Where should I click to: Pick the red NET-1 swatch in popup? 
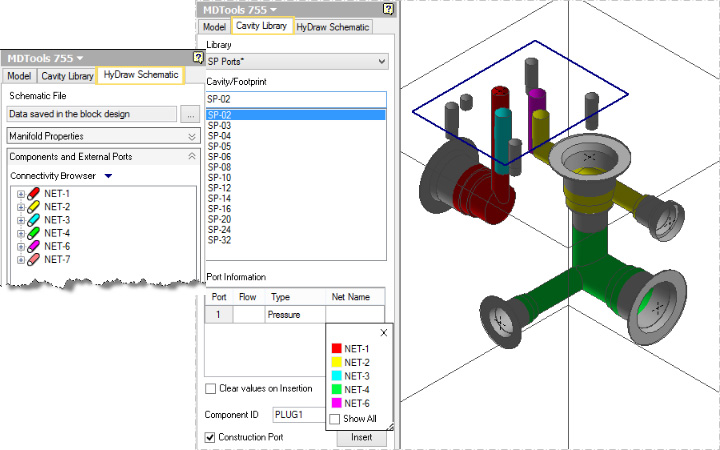point(336,348)
